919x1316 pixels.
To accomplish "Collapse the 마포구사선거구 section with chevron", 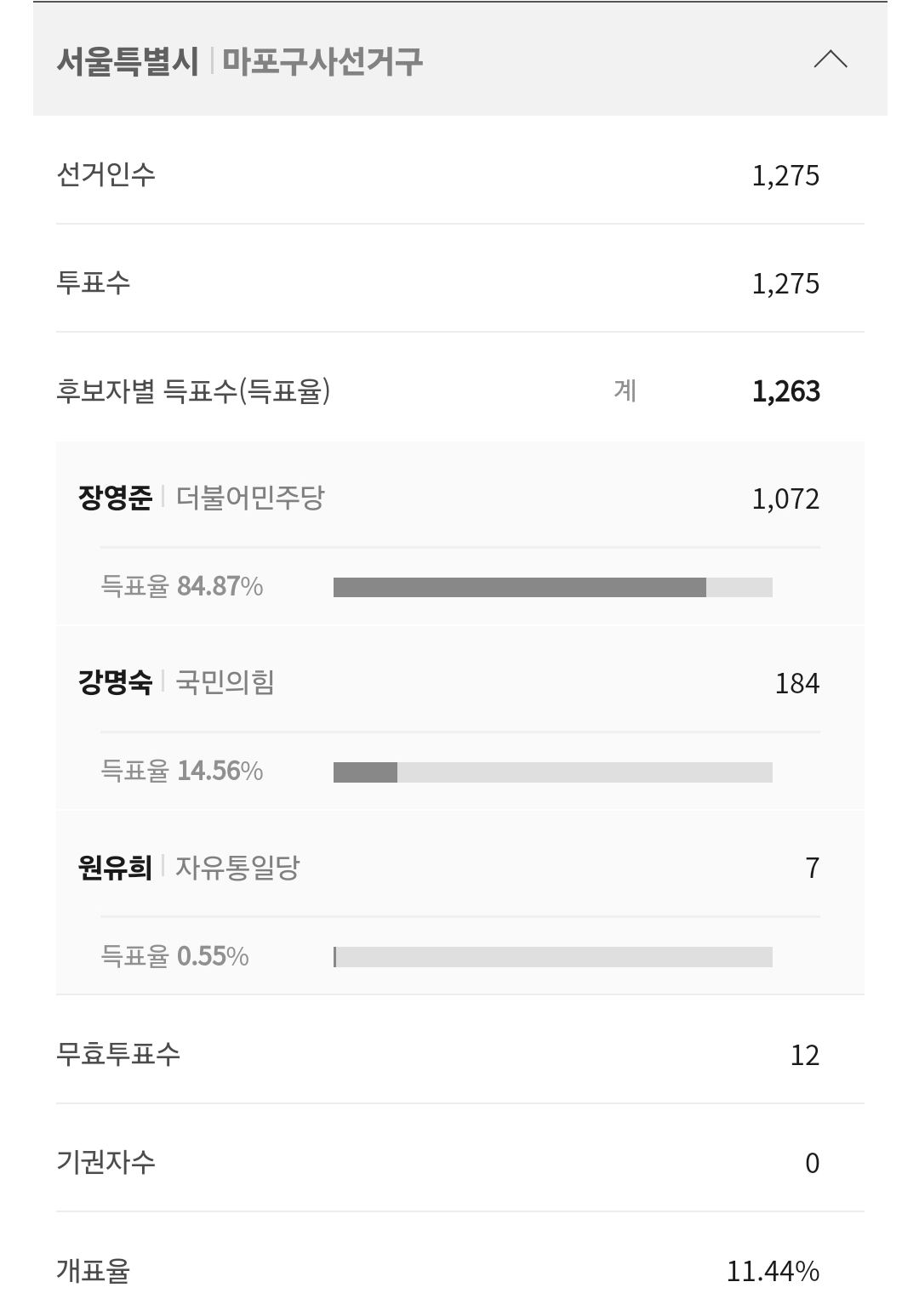I will (831, 60).
